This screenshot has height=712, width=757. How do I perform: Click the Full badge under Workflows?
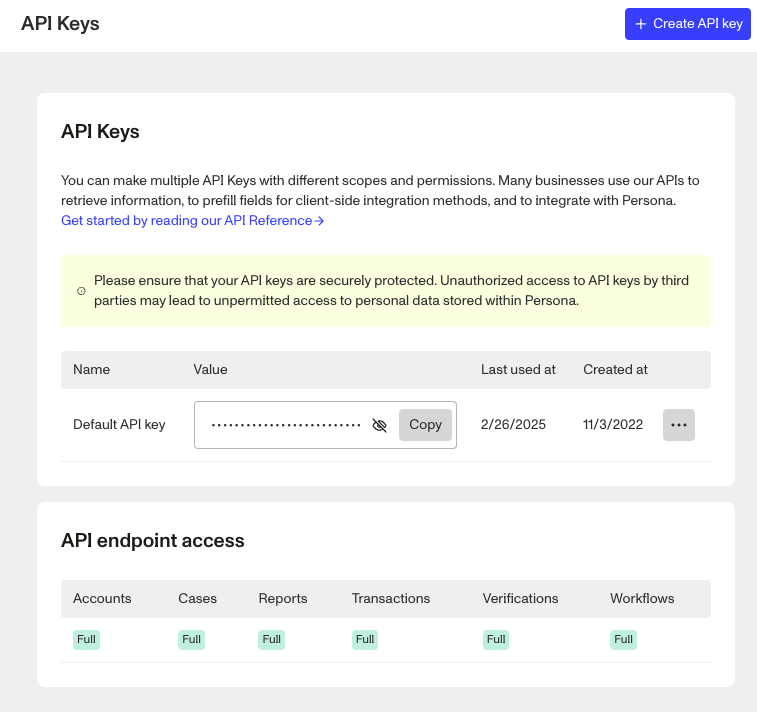point(623,640)
